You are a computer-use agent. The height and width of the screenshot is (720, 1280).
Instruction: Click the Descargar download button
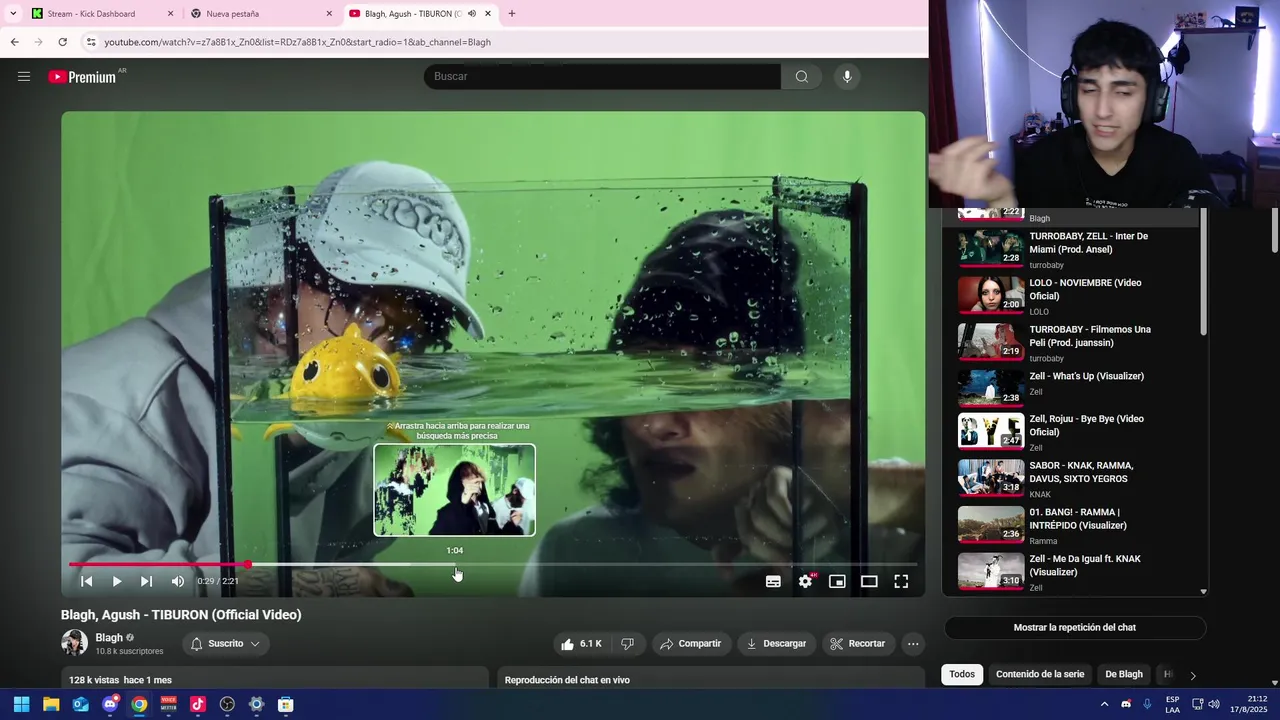(x=776, y=644)
